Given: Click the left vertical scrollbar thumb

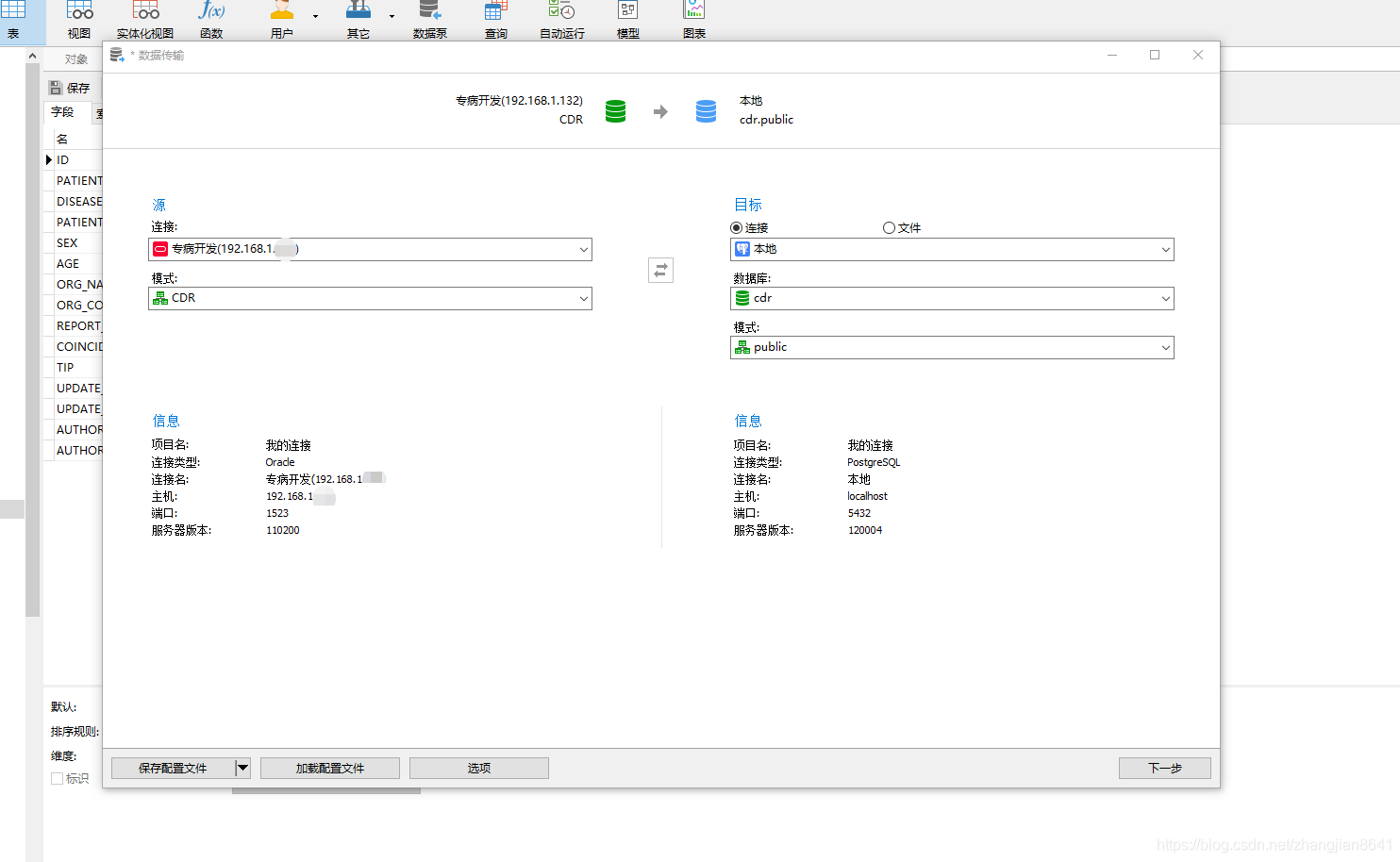Looking at the screenshot, I should click(x=33, y=340).
